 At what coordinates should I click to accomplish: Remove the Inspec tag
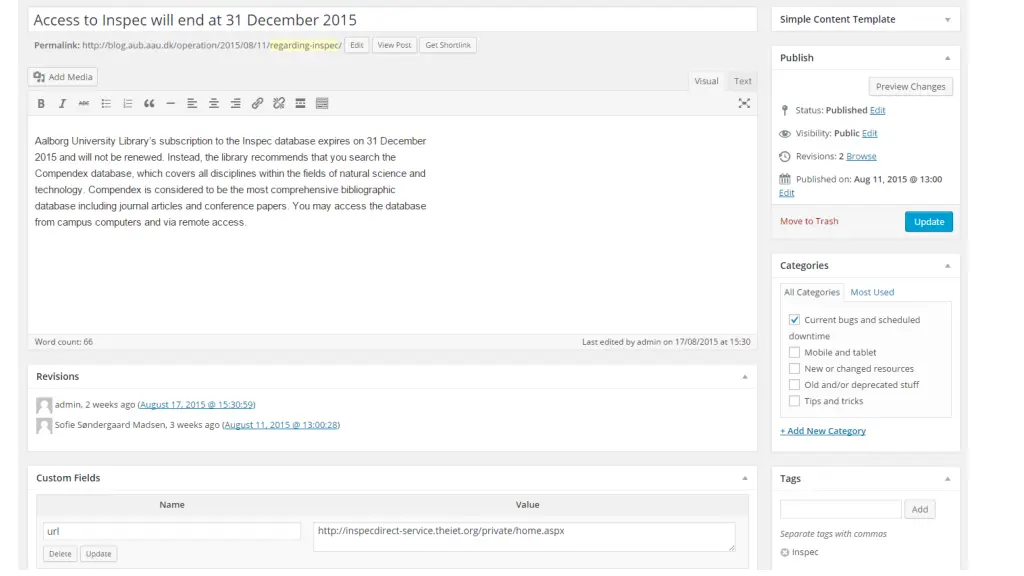click(x=785, y=552)
